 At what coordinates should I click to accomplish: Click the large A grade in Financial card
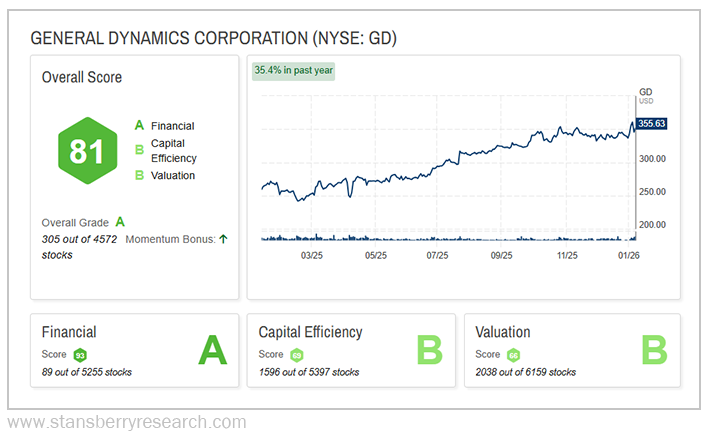point(212,351)
